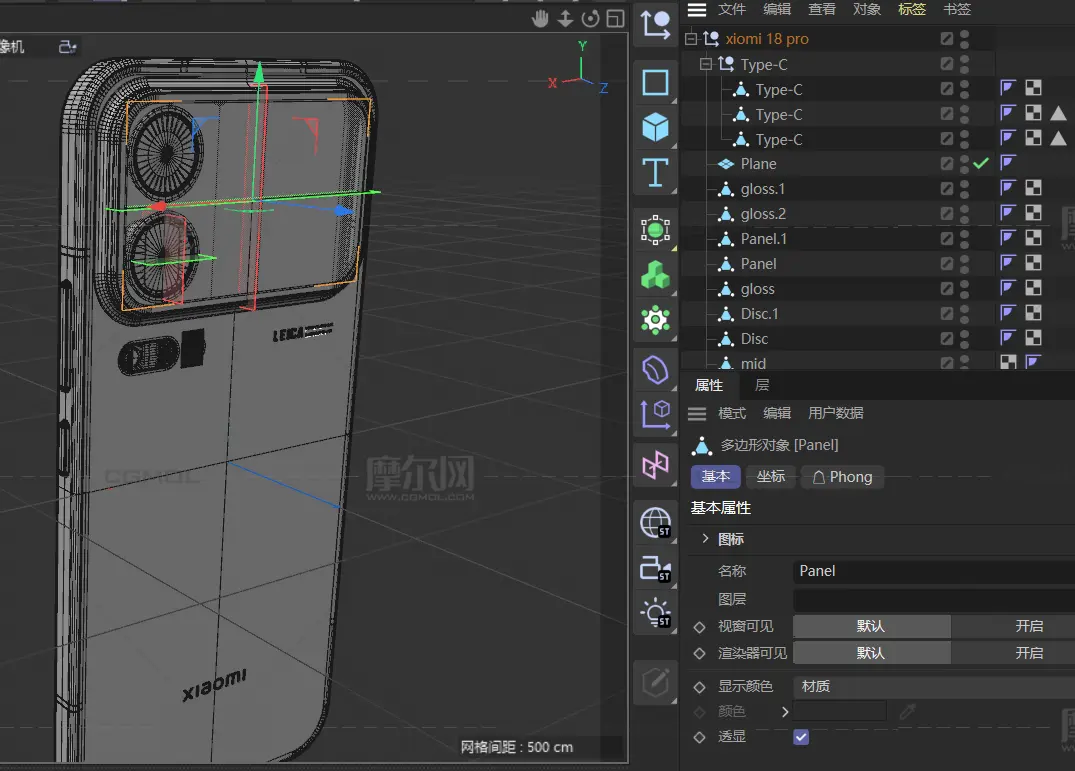Toggle keyframe diamond beside 视窗可见
Viewport: 1075px width, 771px height.
coord(699,627)
